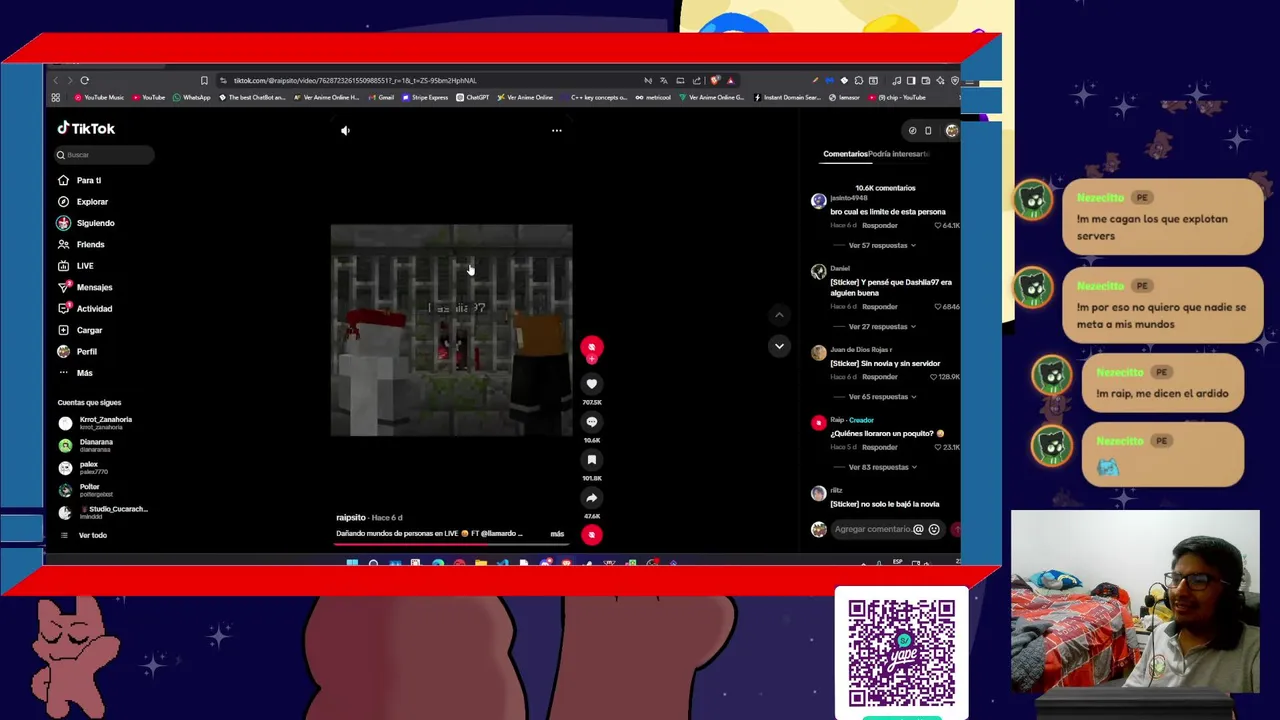Open the Para ti home feed
The width and height of the screenshot is (1280, 720).
pos(80,180)
